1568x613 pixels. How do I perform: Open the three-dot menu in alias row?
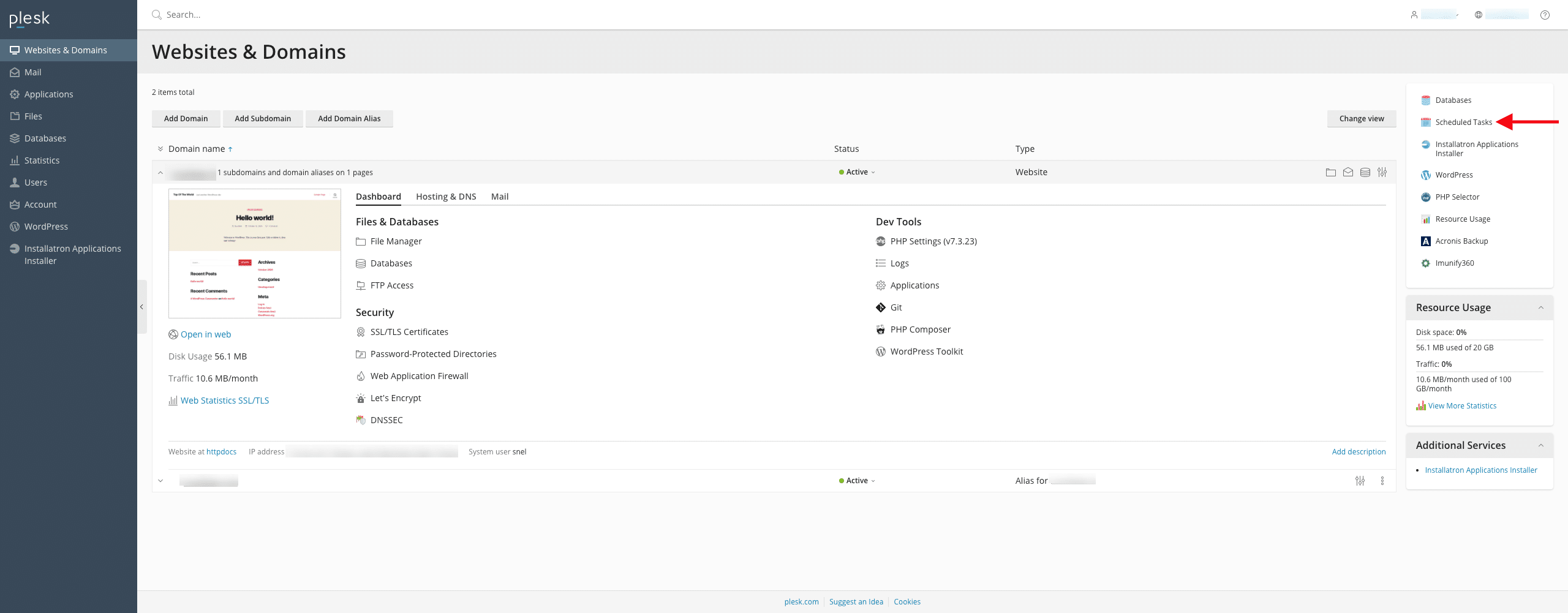tap(1382, 481)
